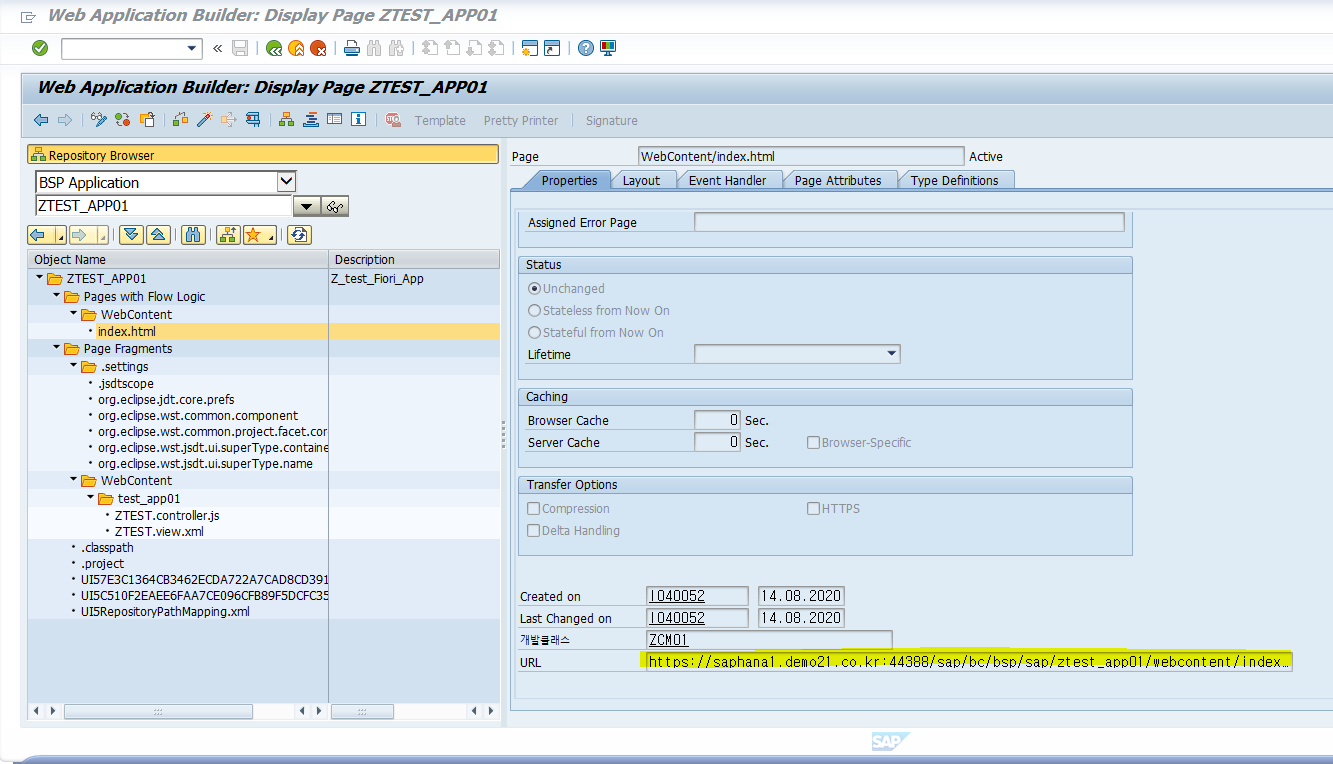Click the Print icon
Image resolution: width=1333 pixels, height=764 pixels.
point(352,48)
